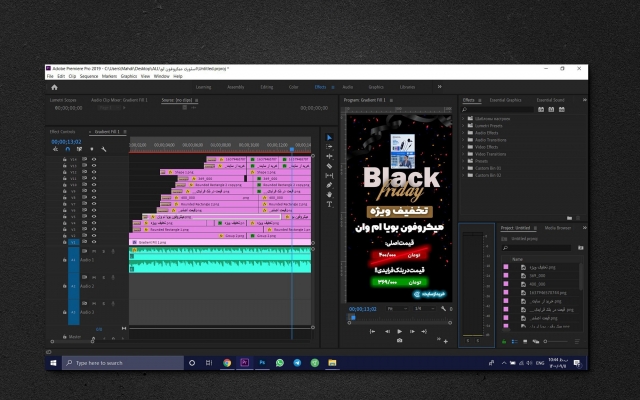Switch to Editing workspace tab
Viewport: 640px width, 400px height.
(x=267, y=87)
